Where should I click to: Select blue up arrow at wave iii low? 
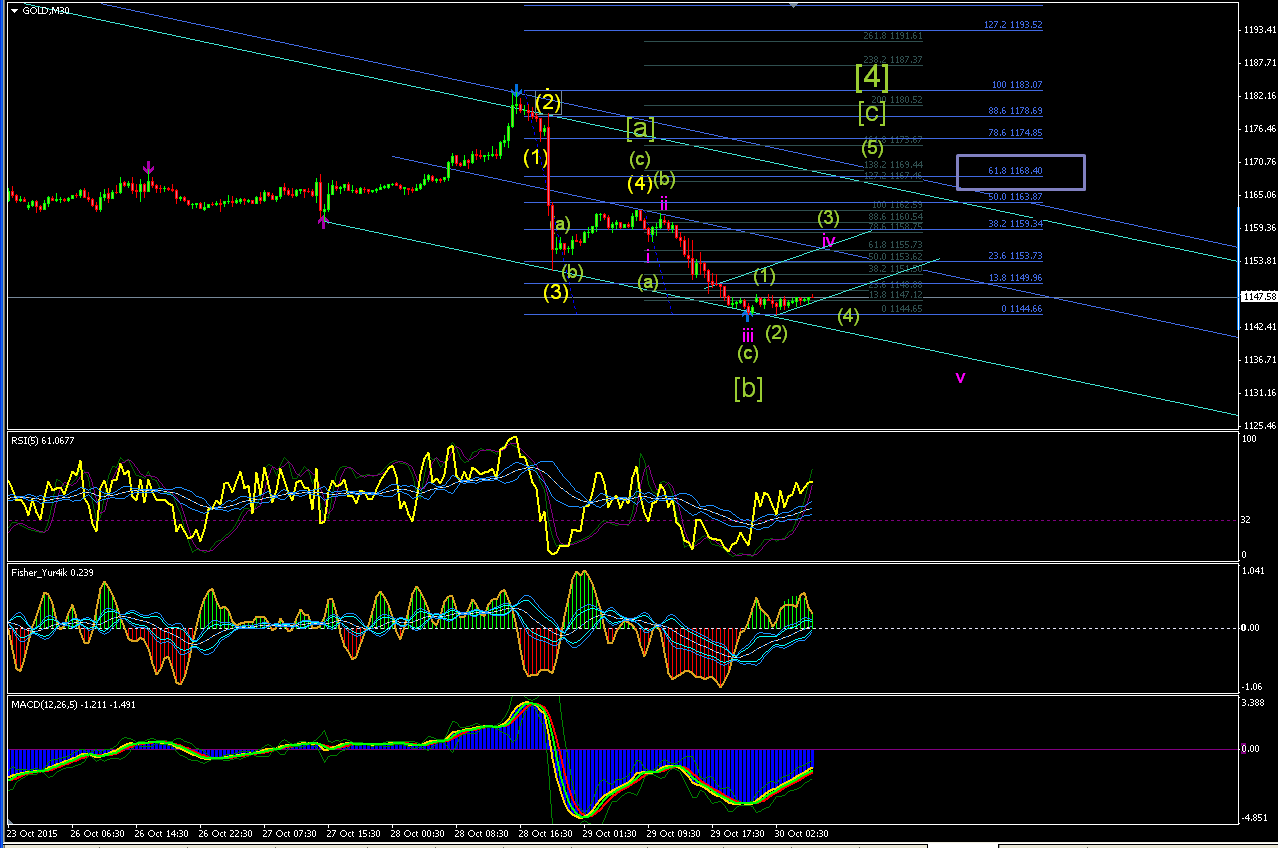(747, 315)
